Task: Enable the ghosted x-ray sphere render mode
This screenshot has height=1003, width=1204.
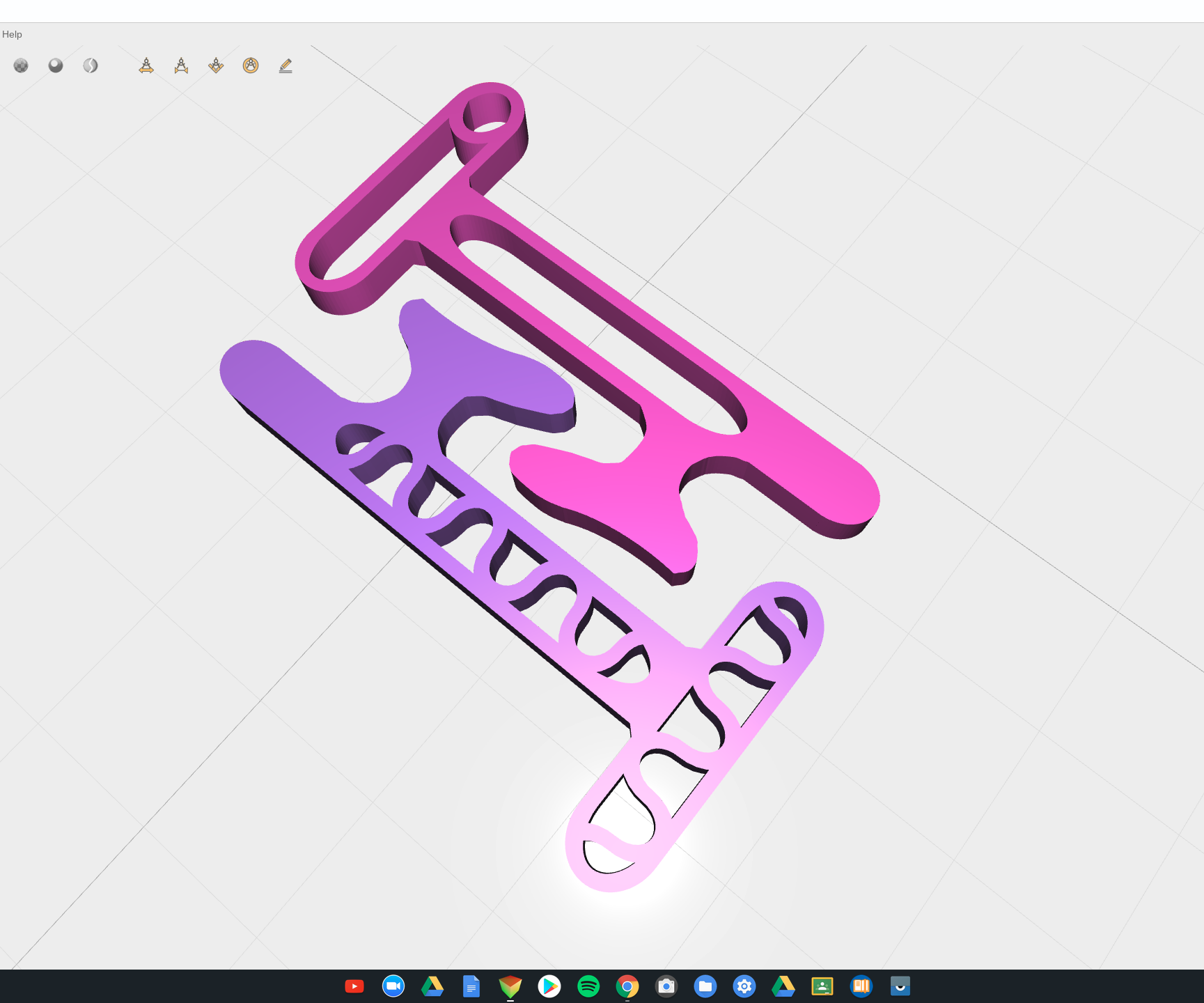Action: [90, 65]
